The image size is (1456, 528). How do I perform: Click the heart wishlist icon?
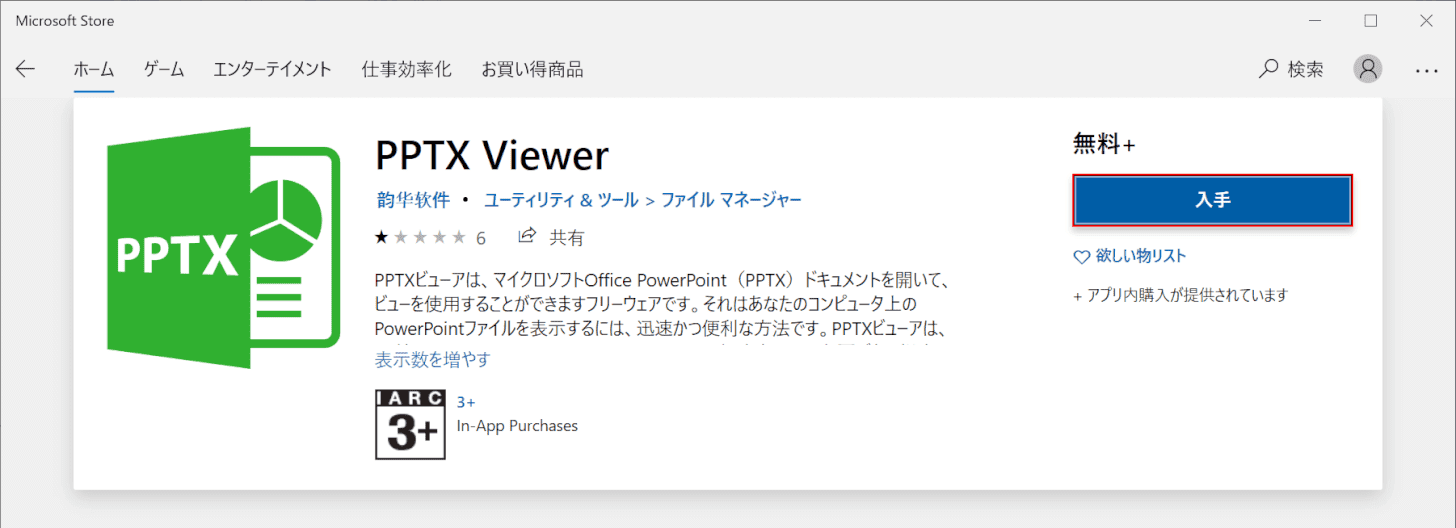pos(1081,257)
